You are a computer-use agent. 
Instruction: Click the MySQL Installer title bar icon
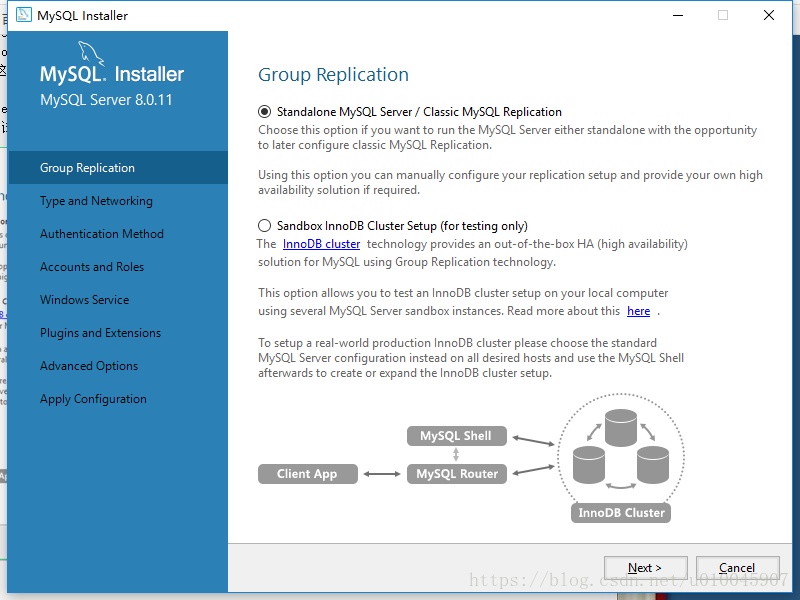tap(23, 15)
